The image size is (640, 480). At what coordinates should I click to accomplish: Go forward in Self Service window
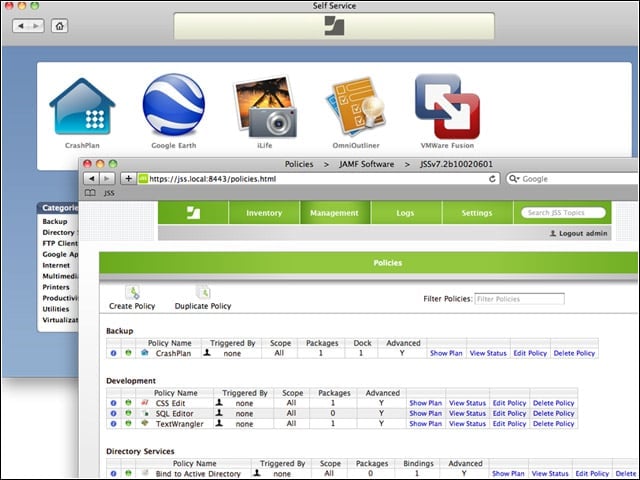tap(36, 26)
